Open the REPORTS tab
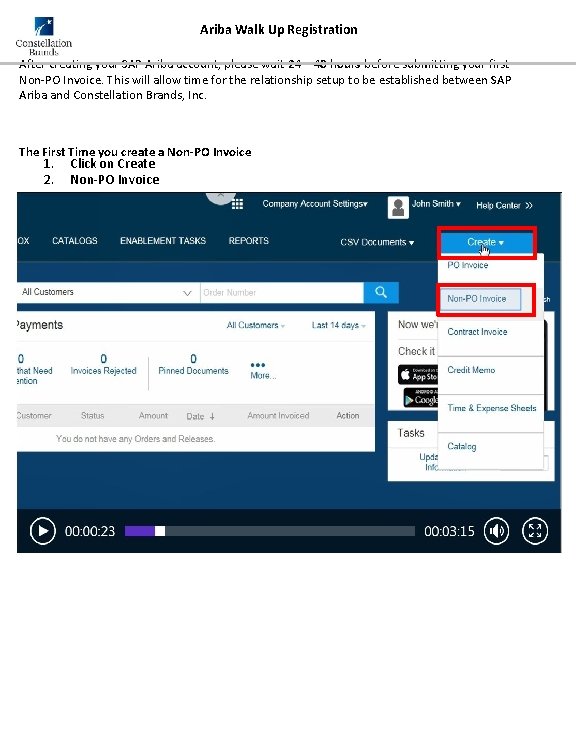This screenshot has height=756, width=576. tap(249, 241)
